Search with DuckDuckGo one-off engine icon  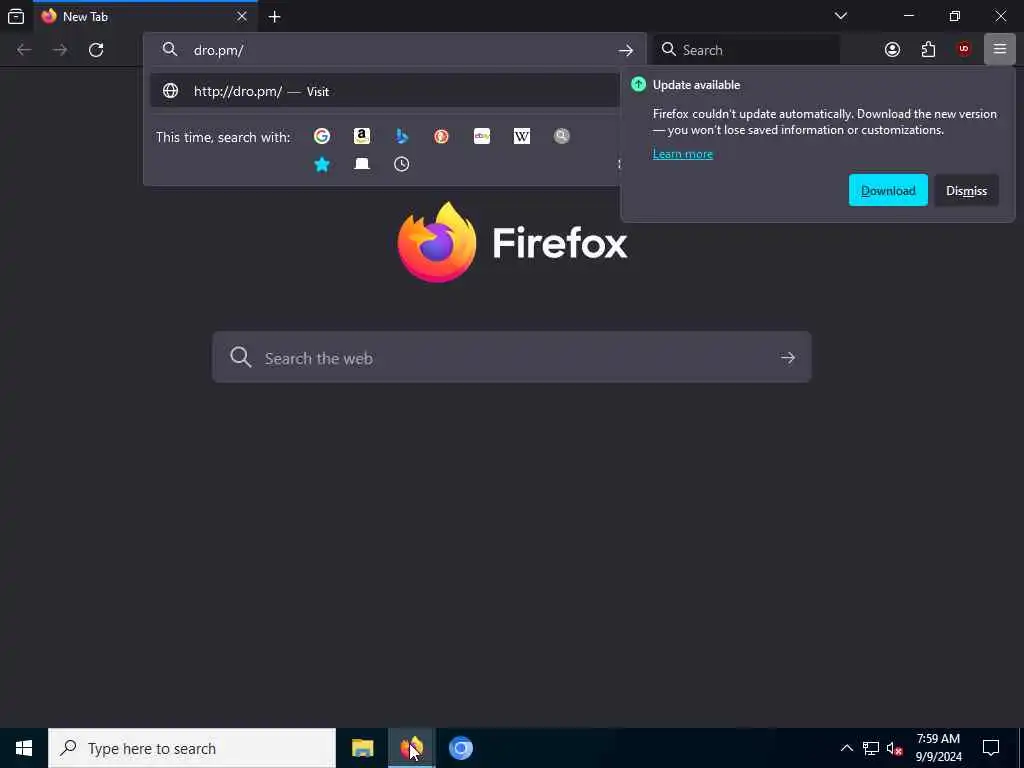click(x=441, y=136)
